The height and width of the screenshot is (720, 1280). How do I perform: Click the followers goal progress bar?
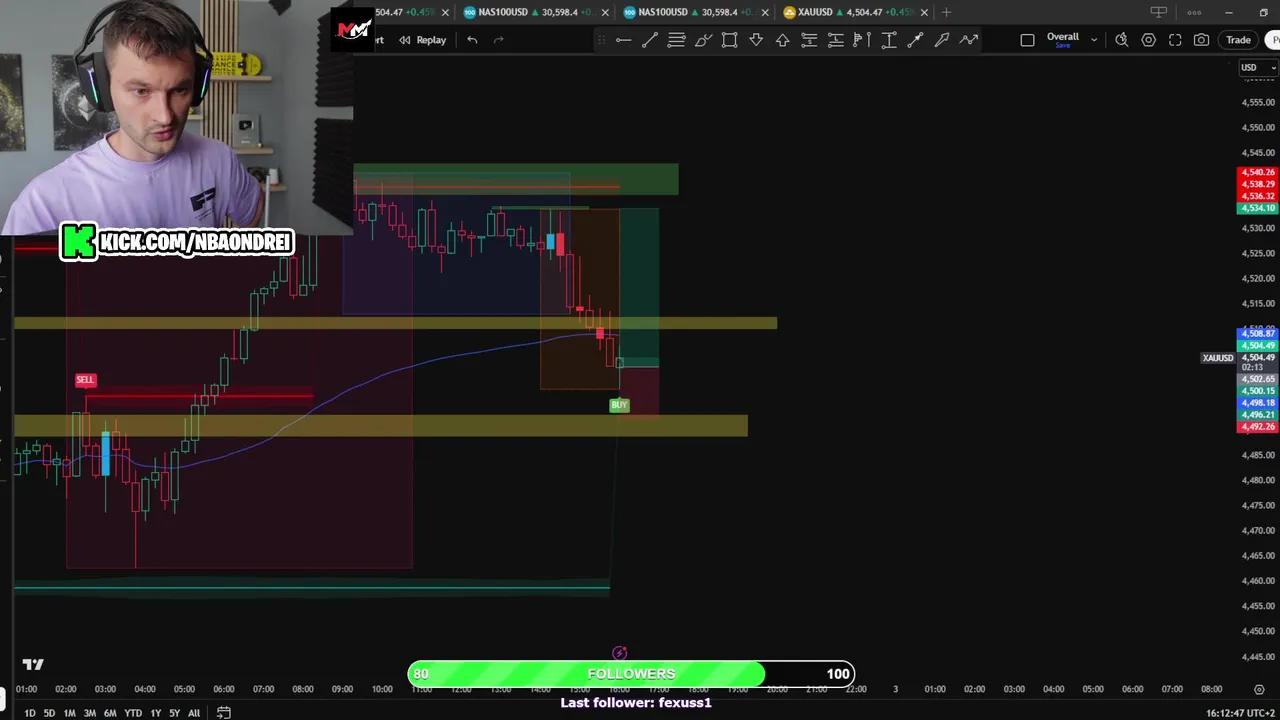click(x=631, y=674)
